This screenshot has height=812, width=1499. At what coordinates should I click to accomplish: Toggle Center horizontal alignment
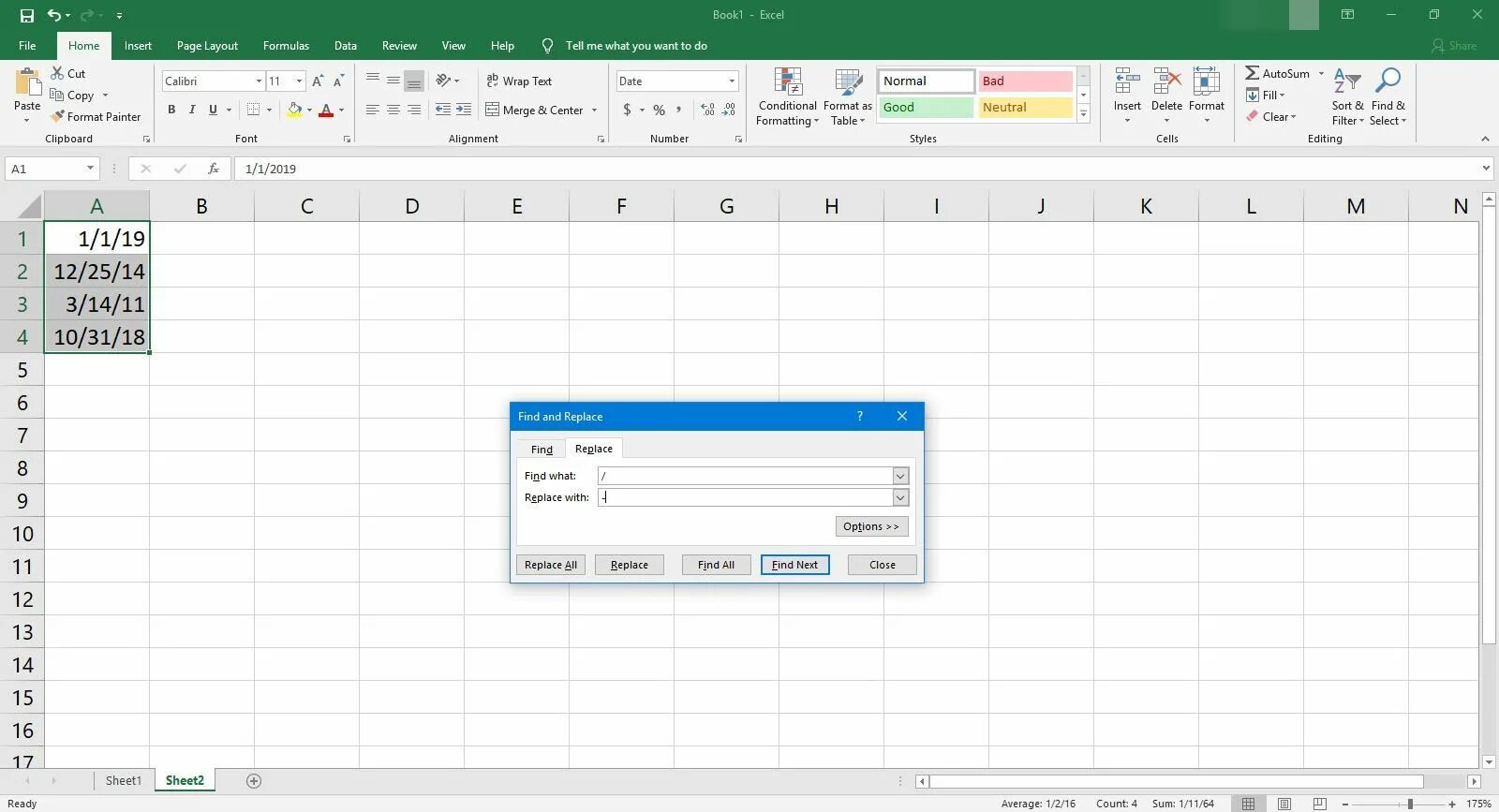(x=393, y=110)
